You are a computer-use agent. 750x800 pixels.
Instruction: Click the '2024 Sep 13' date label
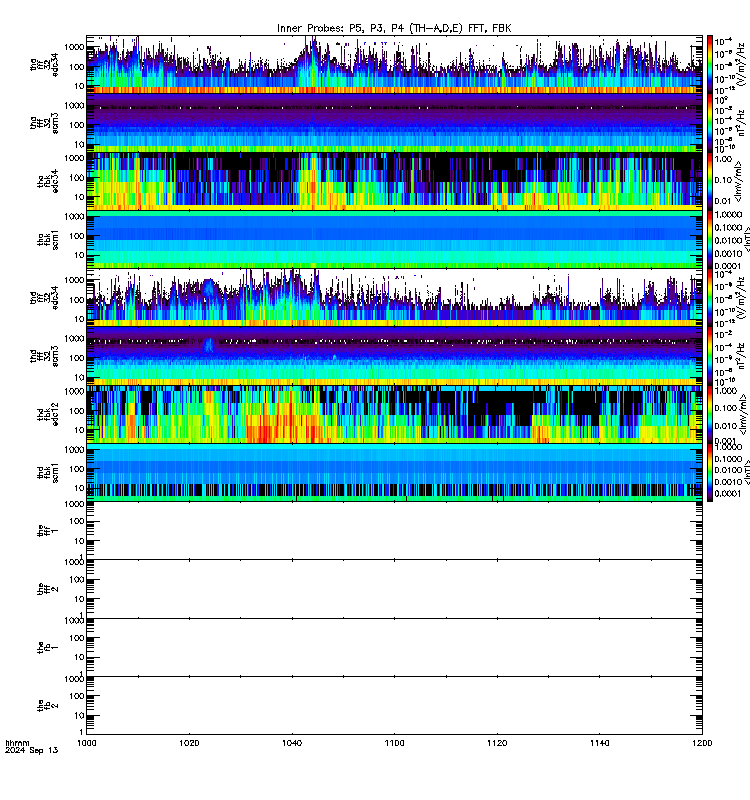(32, 751)
